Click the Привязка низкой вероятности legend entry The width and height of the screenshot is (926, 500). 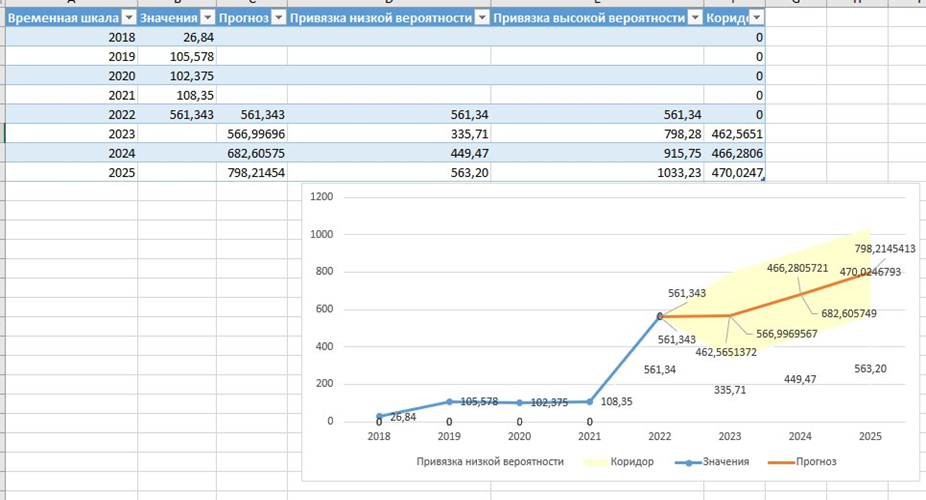tap(488, 462)
